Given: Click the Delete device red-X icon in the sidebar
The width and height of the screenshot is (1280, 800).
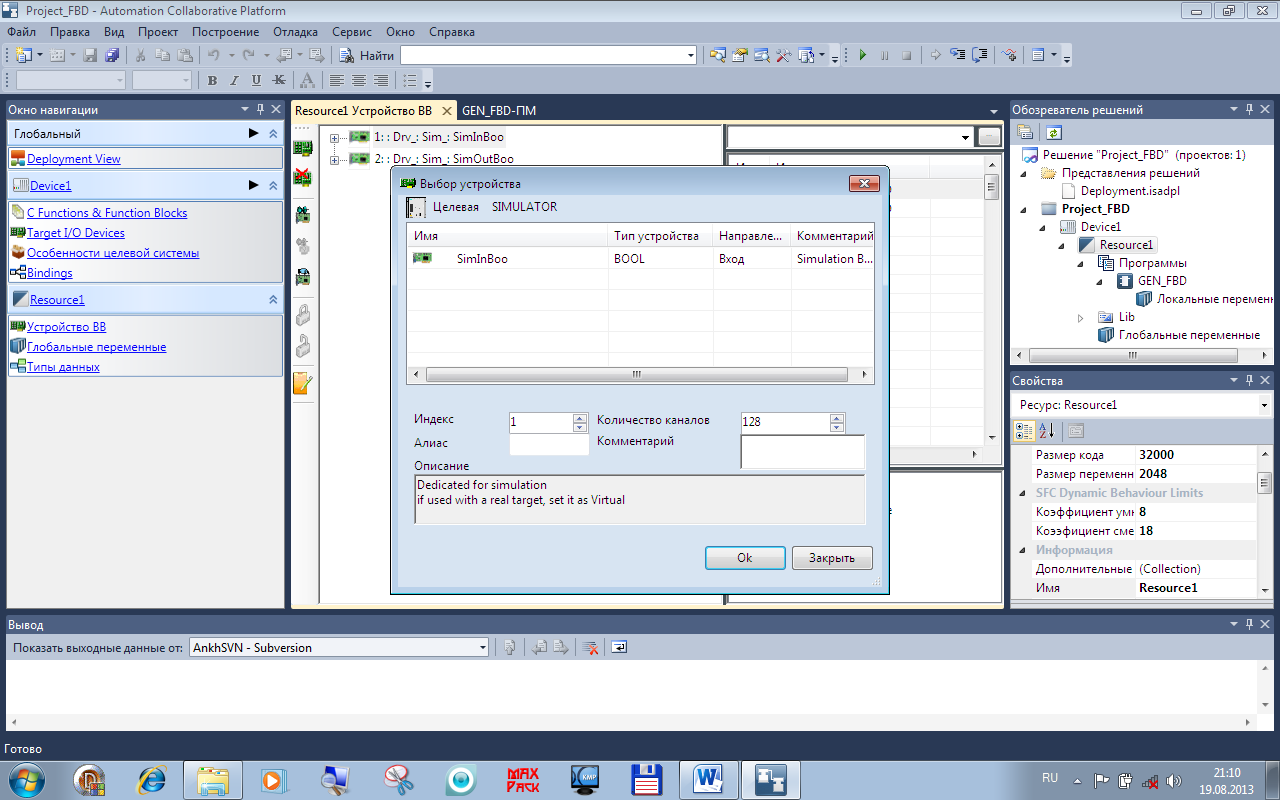Looking at the screenshot, I should (x=302, y=179).
